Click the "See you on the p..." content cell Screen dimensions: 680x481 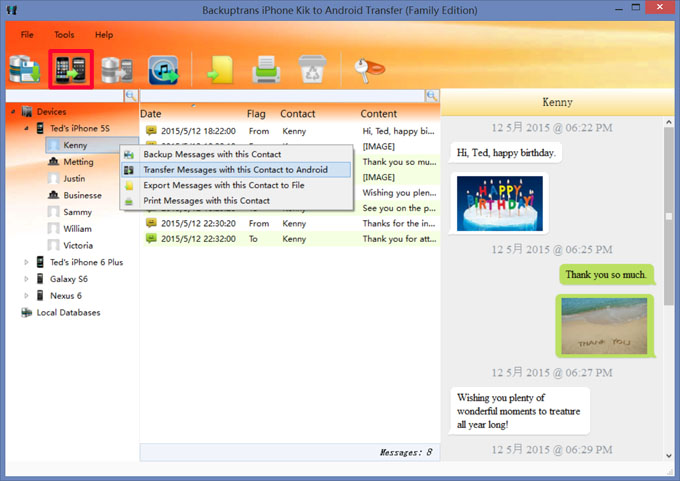click(399, 208)
